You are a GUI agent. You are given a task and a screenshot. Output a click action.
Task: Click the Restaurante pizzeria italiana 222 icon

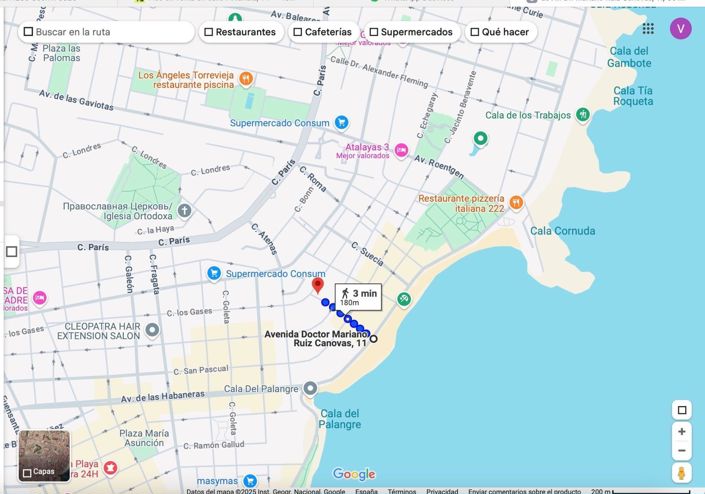(516, 202)
